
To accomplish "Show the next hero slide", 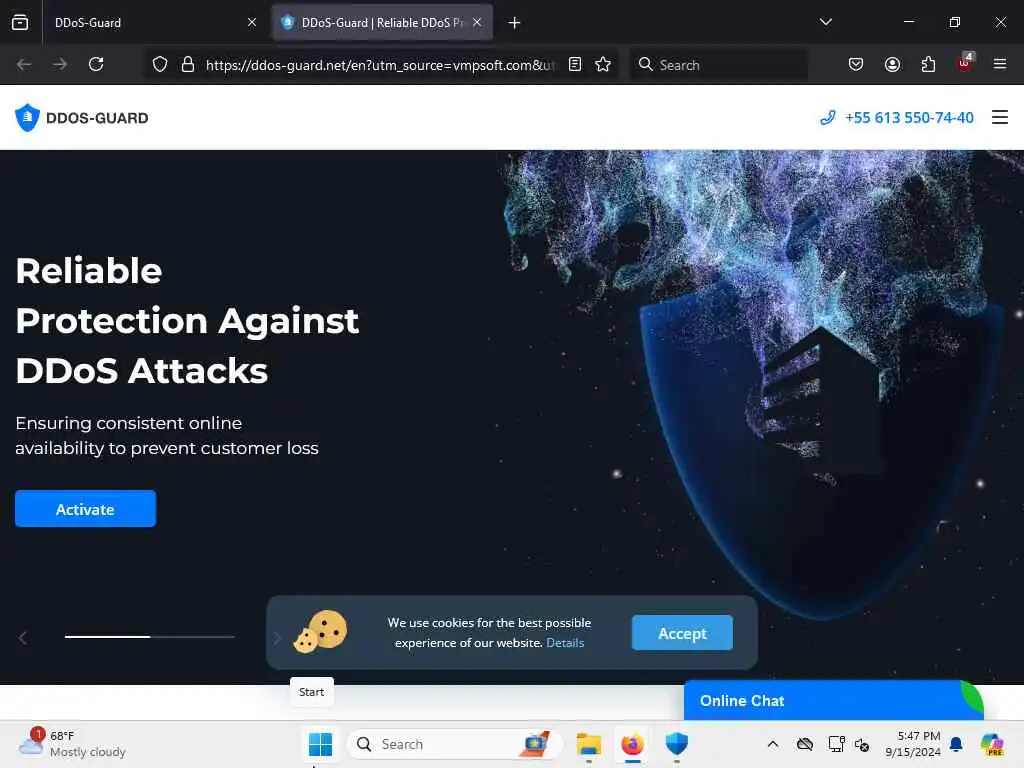I will pyautogui.click(x=276, y=637).
